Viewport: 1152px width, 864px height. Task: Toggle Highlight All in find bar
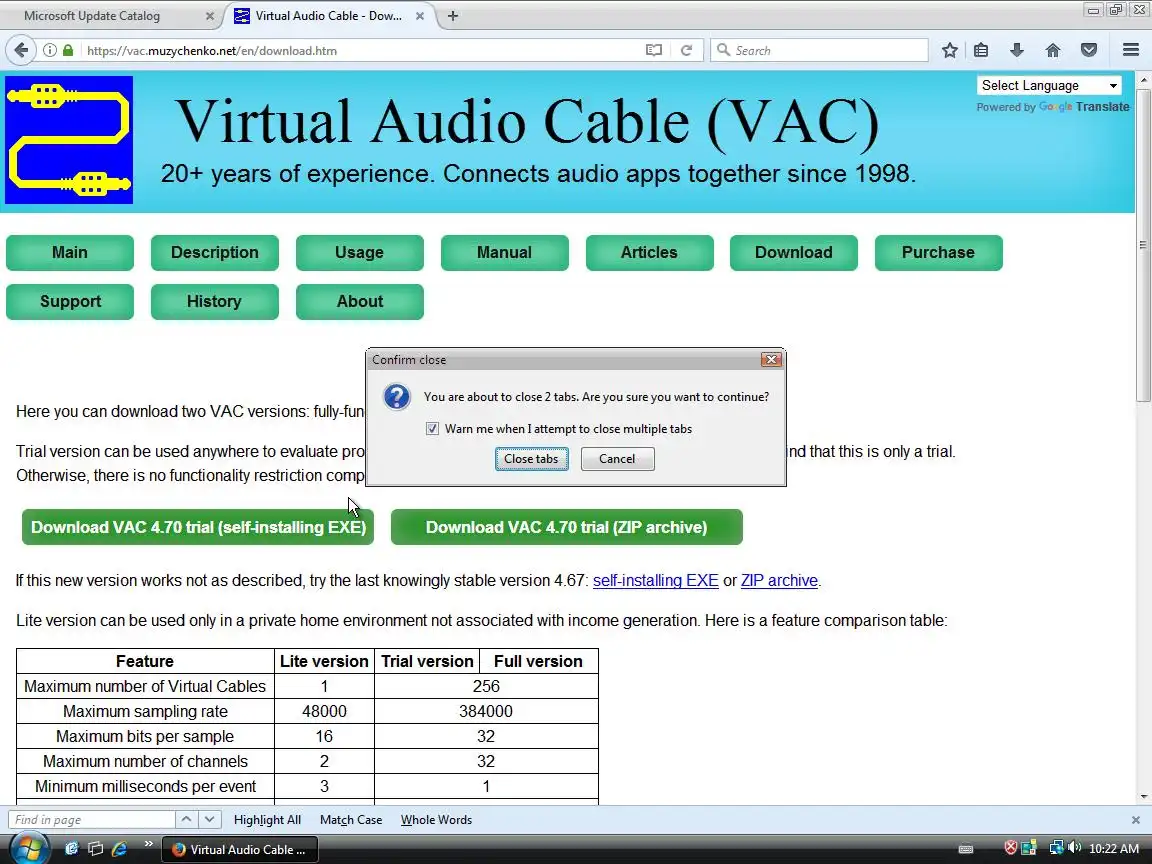267,819
